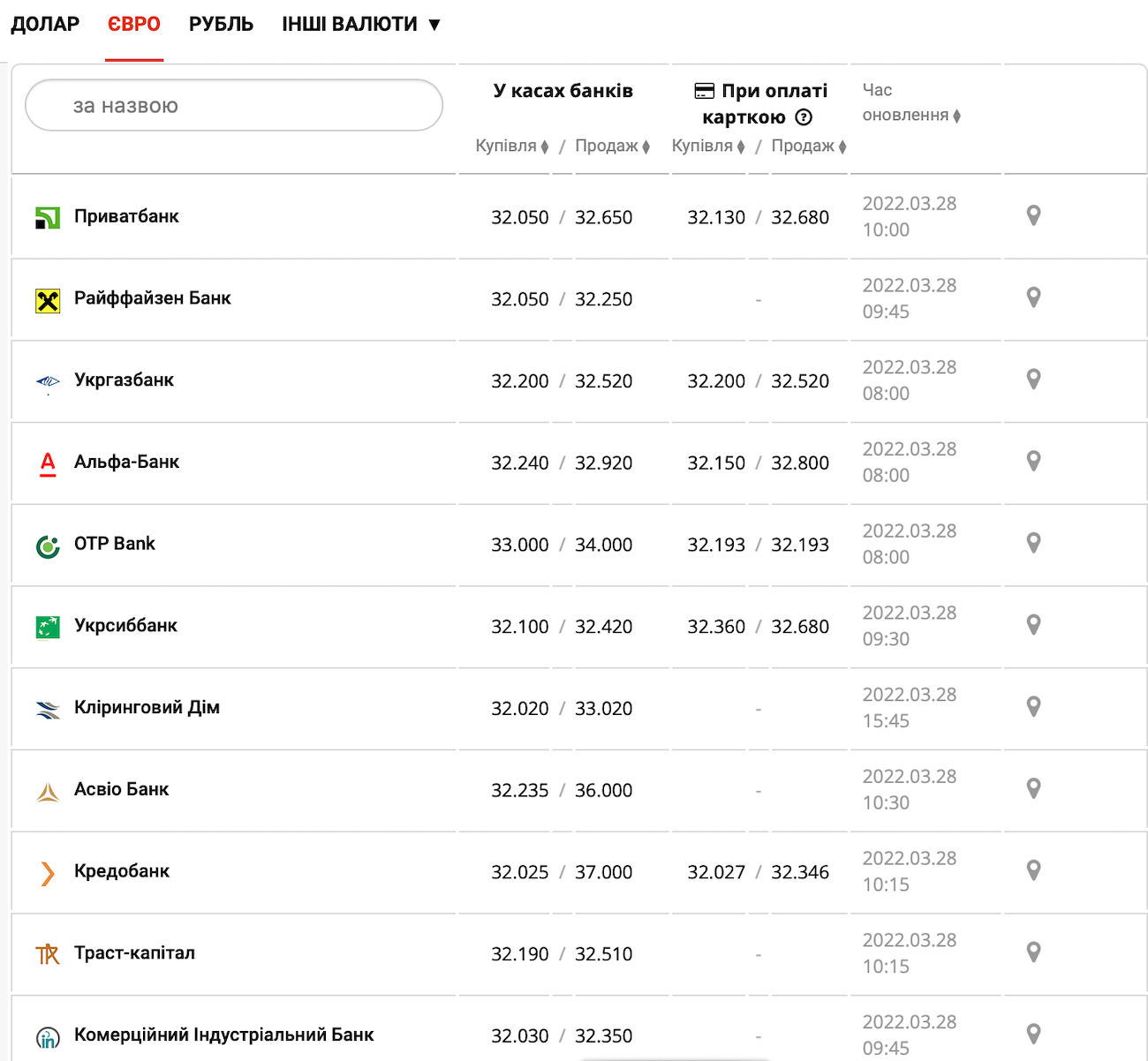Sort by Продаж under У касах банків
The width and height of the screenshot is (1148, 1061).
click(x=612, y=147)
